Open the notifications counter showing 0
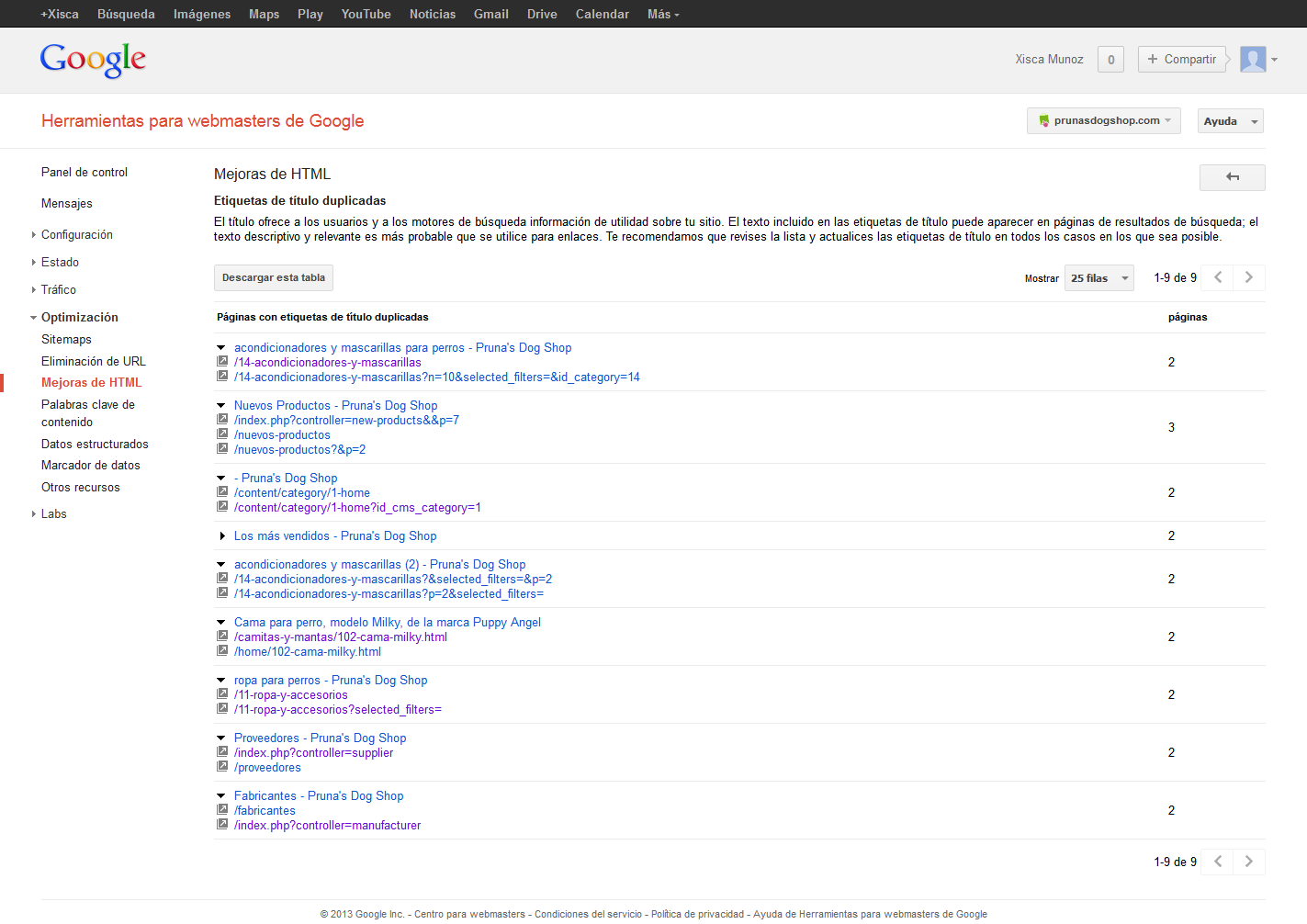 pos(1111,60)
